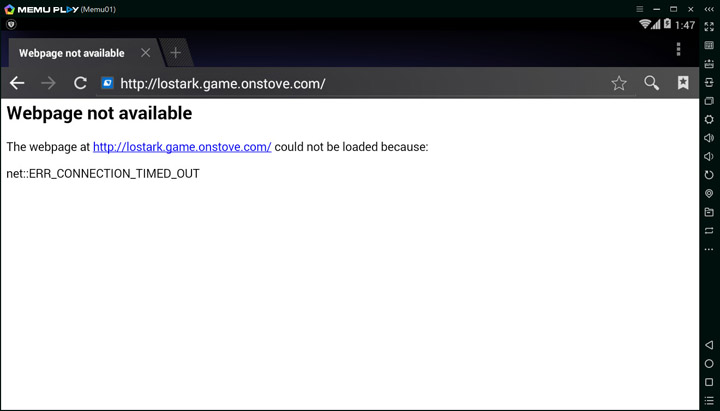Screen dimensions: 720x411
Task: Follow the lostark.game.onstove.com link in the page
Action: tap(182, 147)
